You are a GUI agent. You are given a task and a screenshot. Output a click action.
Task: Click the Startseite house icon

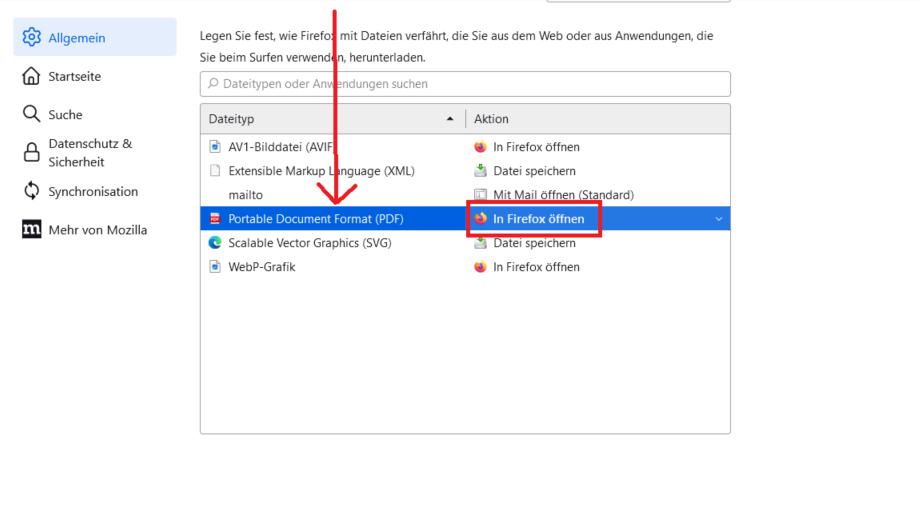(x=31, y=76)
